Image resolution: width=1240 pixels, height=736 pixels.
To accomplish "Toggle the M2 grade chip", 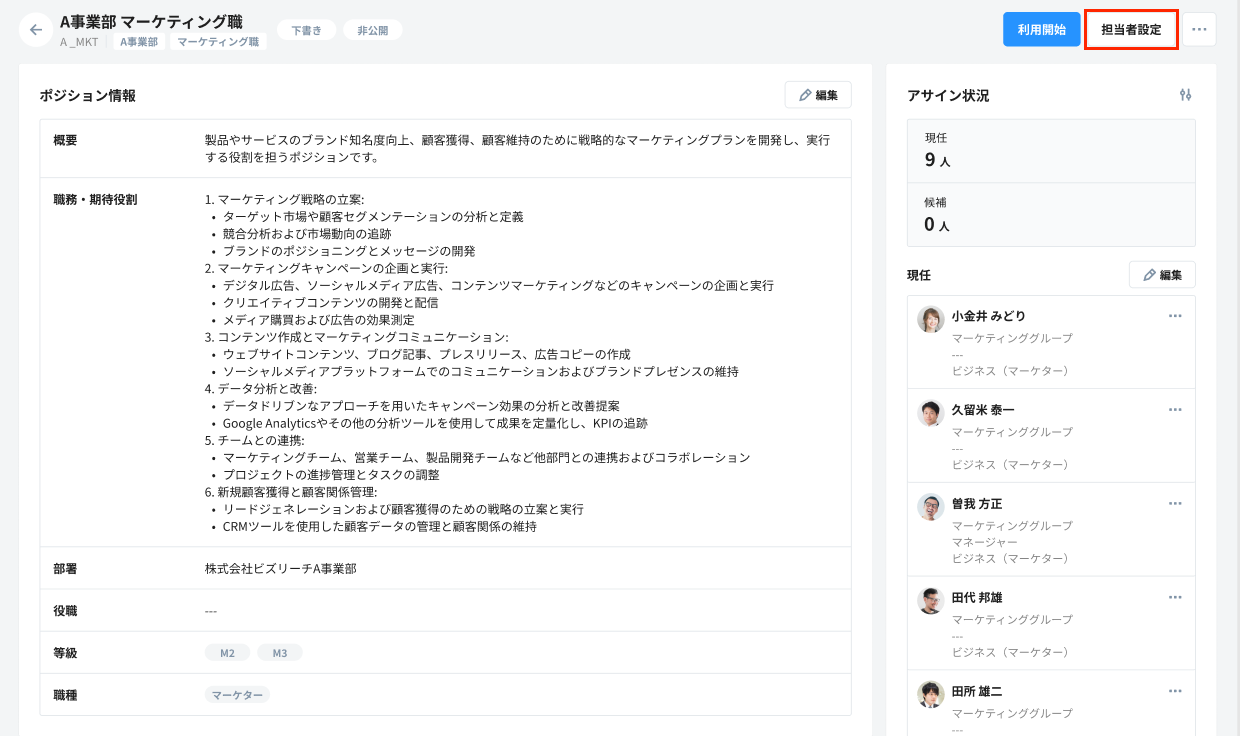I will tap(227, 652).
